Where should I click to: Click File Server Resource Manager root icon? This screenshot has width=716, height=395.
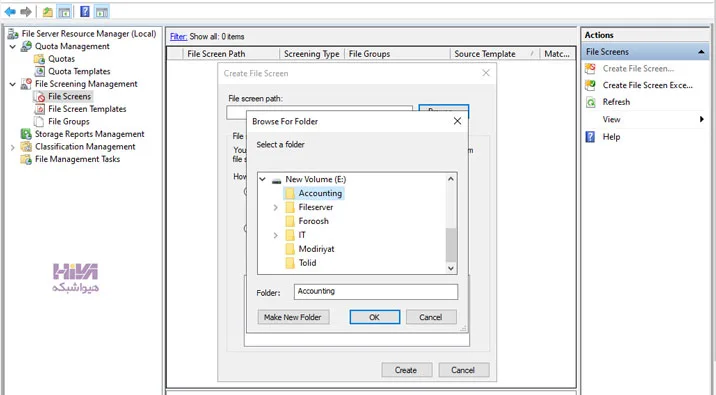13,34
